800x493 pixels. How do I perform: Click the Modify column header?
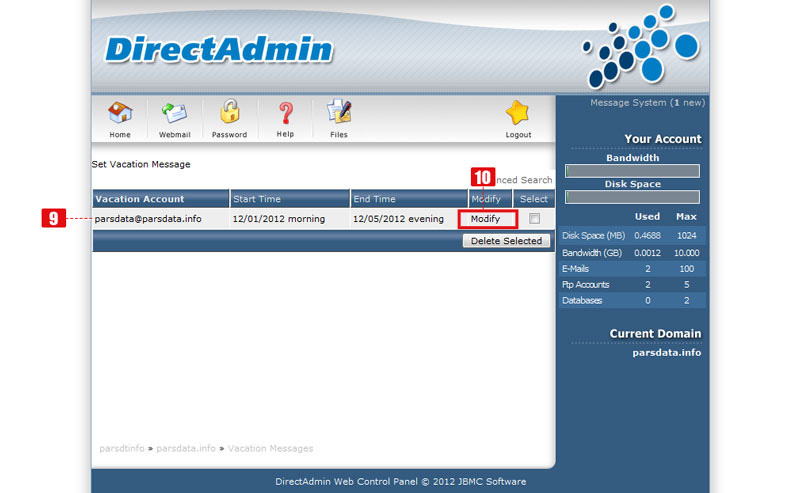click(486, 199)
